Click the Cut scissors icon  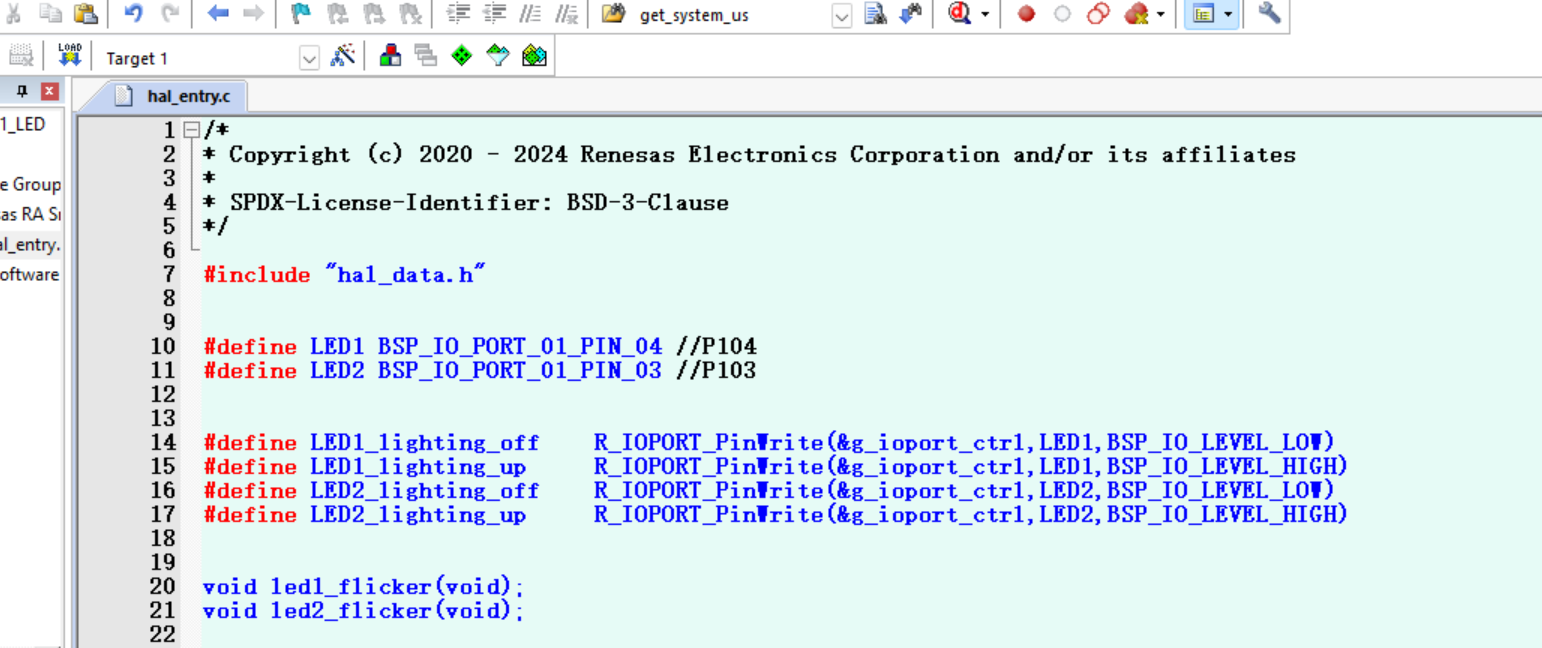[14, 13]
